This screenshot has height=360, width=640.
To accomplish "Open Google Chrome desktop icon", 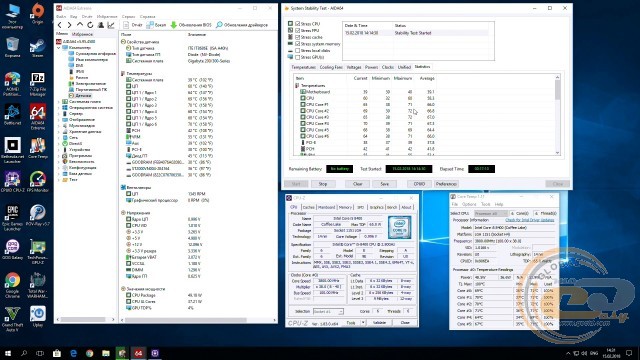I will pyautogui.click(x=12, y=285).
